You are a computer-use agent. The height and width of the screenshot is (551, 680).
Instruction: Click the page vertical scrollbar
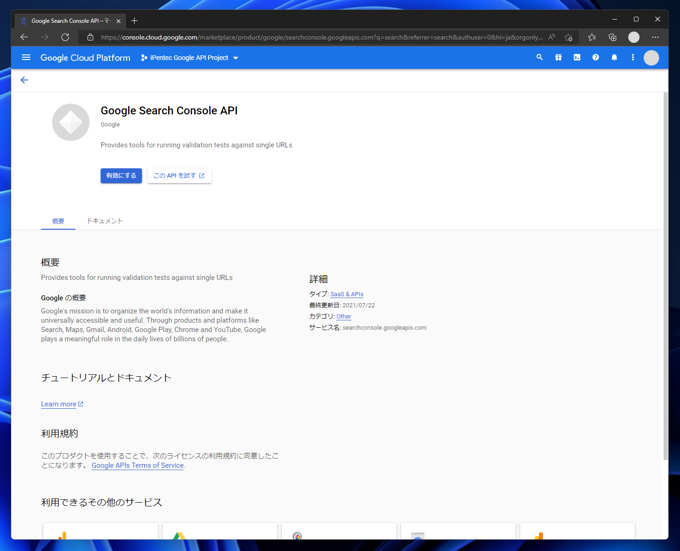click(665, 276)
